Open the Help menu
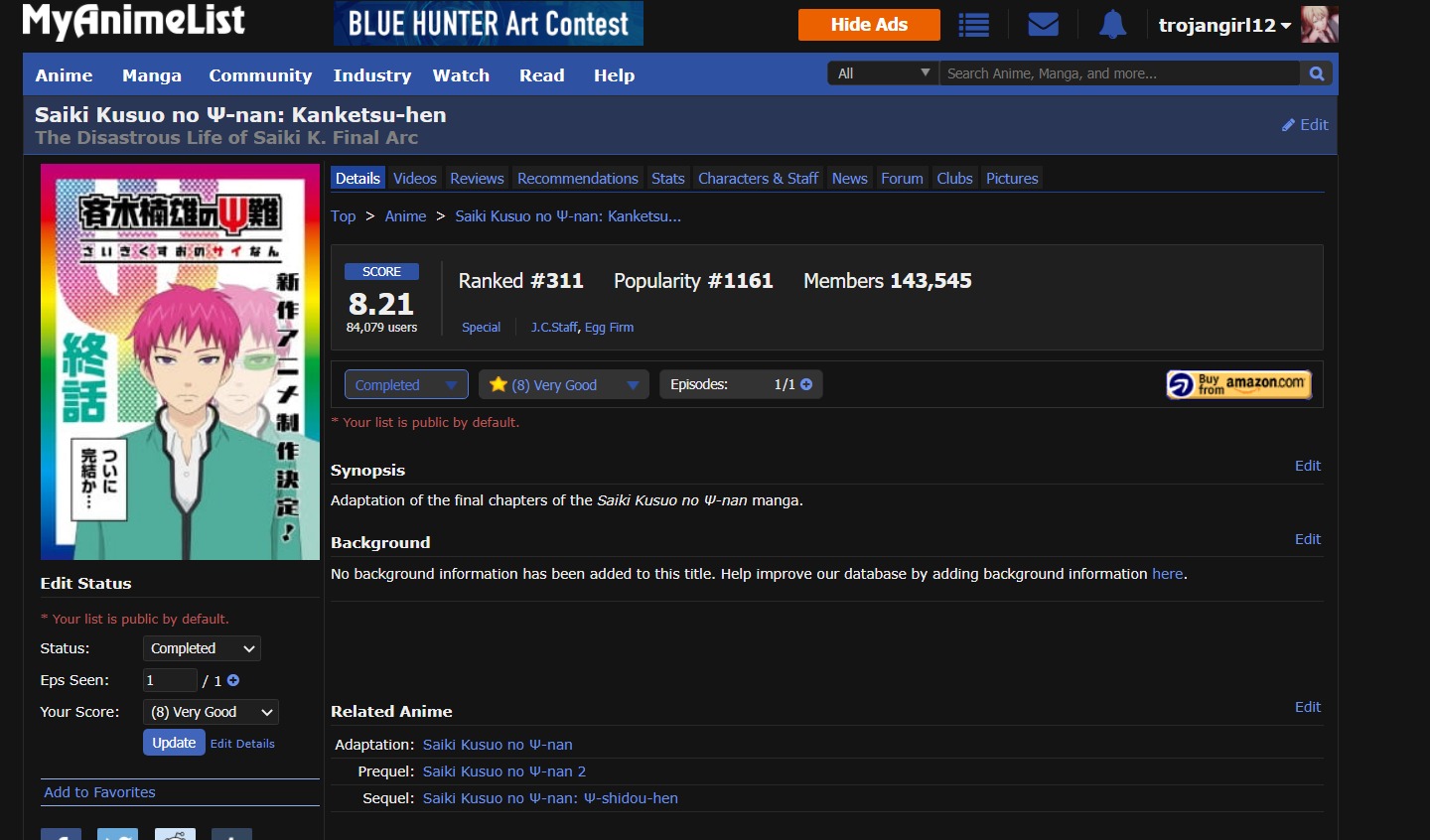1430x840 pixels. (614, 75)
